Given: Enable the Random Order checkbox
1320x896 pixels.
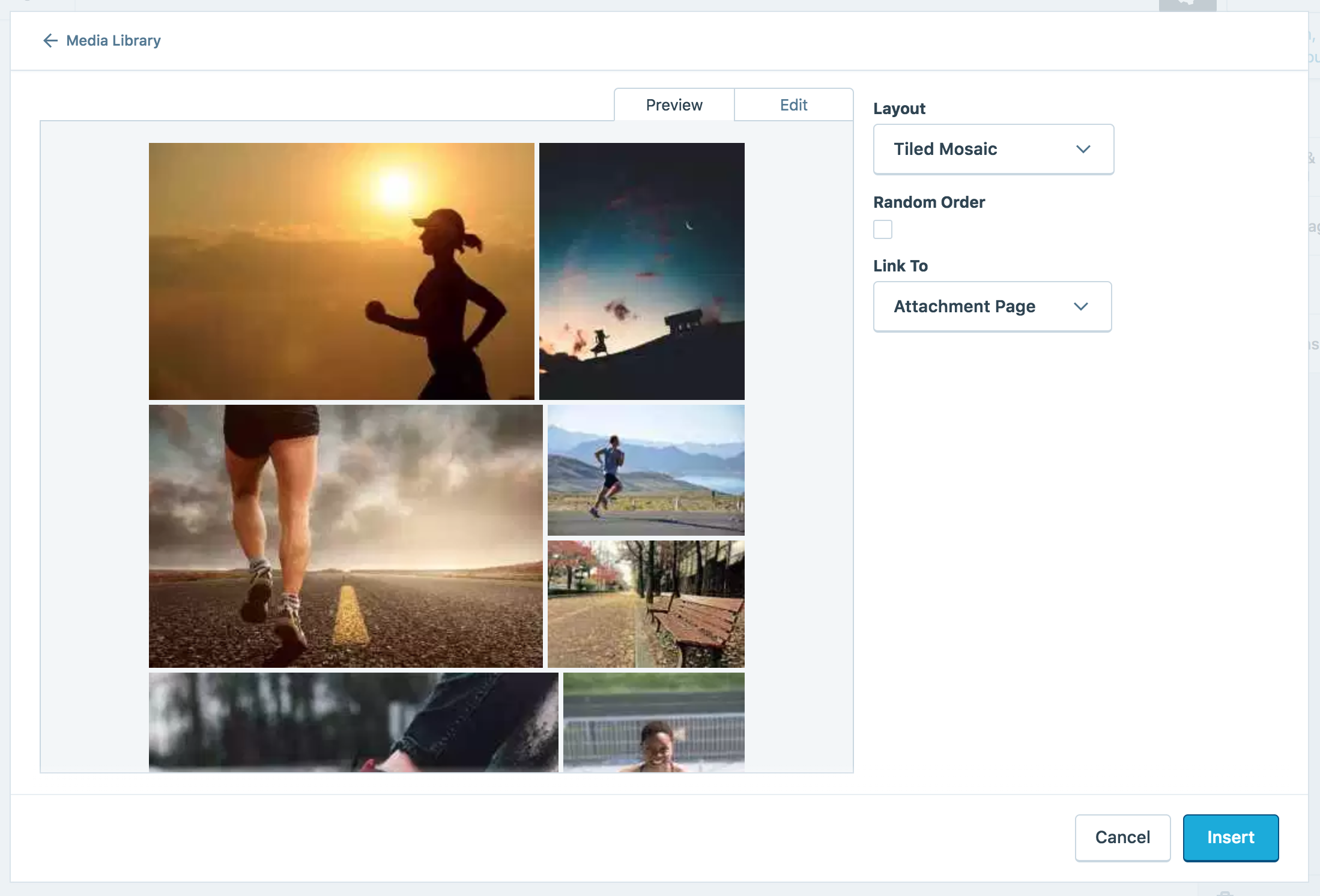Looking at the screenshot, I should [883, 229].
